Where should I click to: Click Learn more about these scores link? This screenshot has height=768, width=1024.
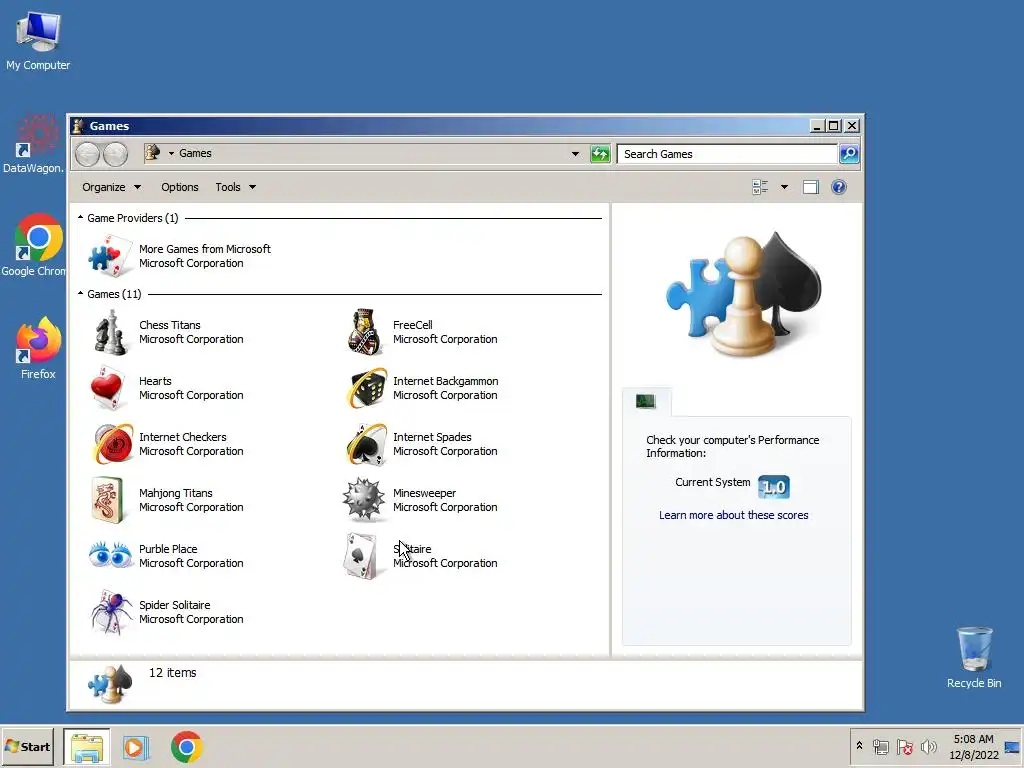tap(733, 515)
